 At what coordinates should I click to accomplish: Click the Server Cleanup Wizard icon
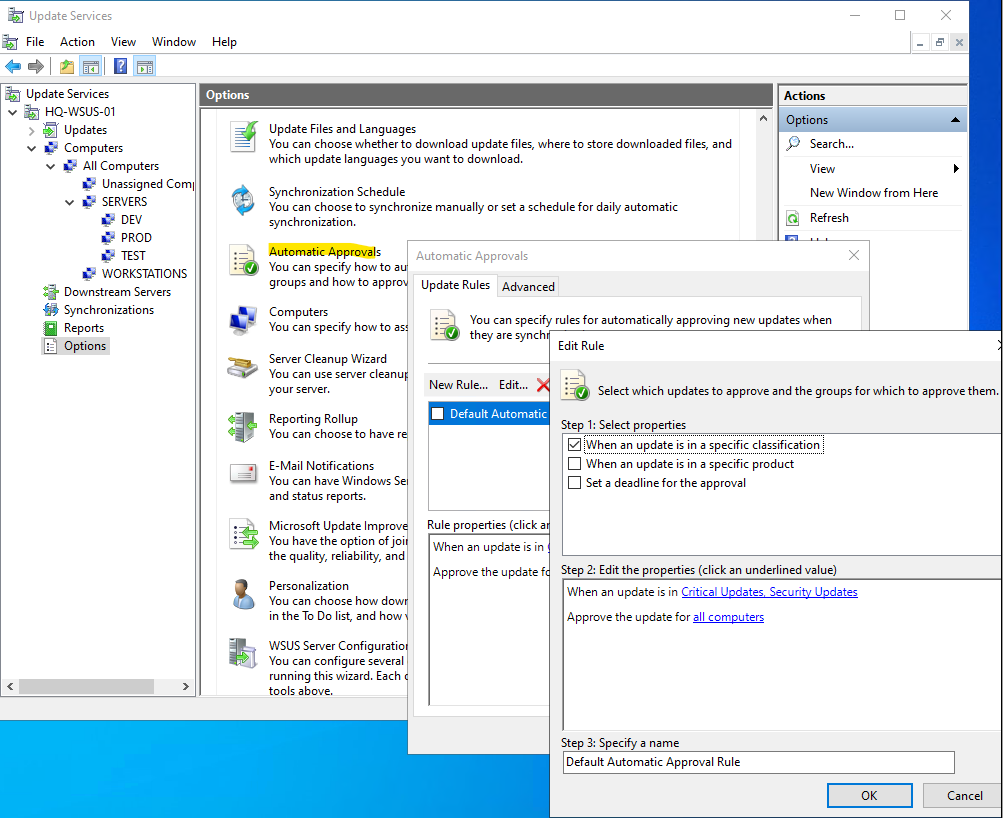243,367
